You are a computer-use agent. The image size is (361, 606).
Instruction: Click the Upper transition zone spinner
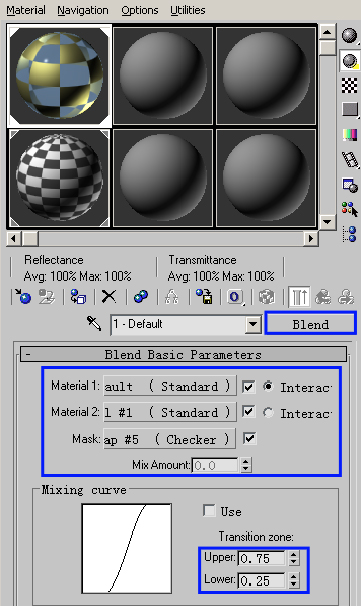294,558
